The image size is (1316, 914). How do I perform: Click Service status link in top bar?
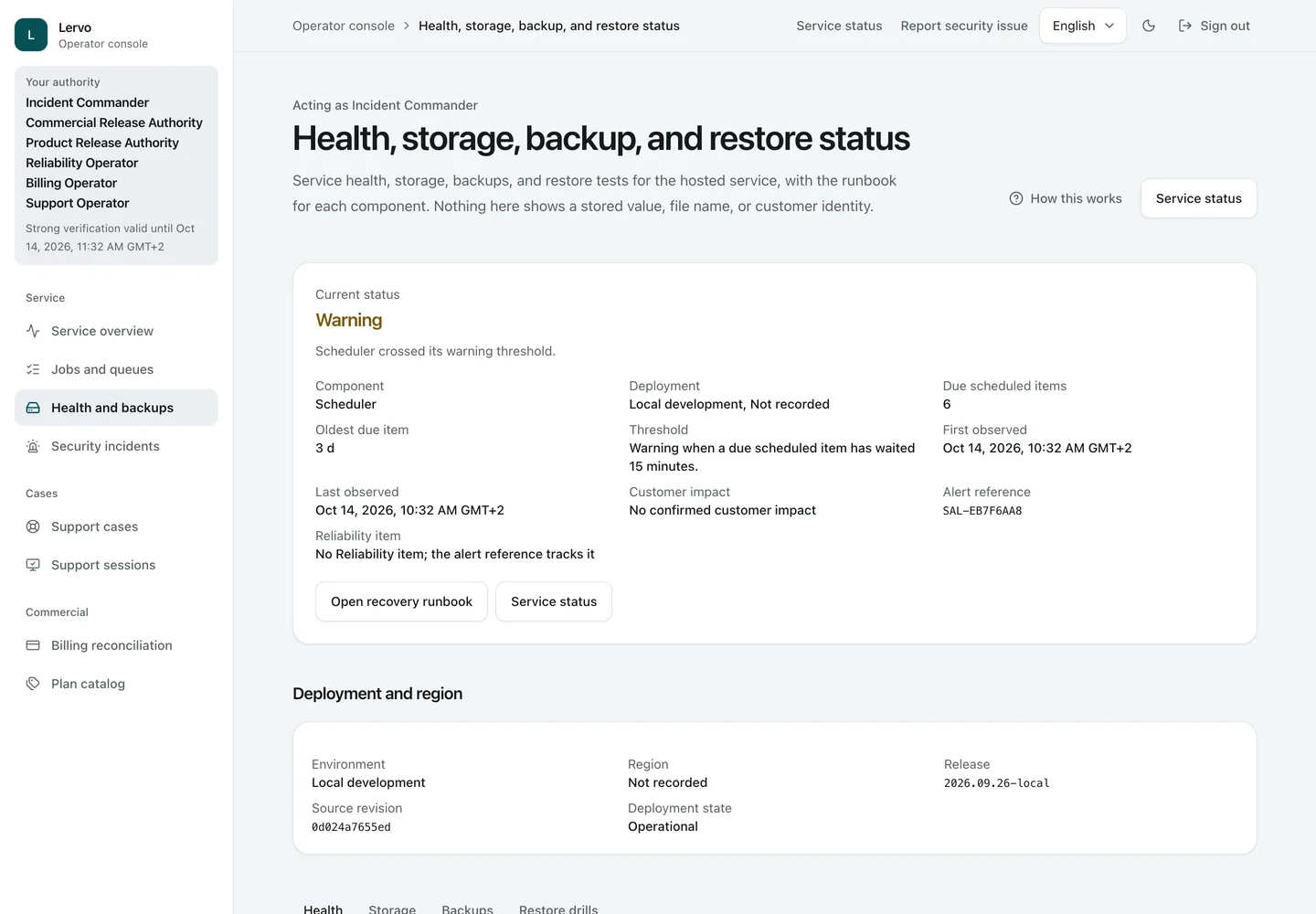839,26
